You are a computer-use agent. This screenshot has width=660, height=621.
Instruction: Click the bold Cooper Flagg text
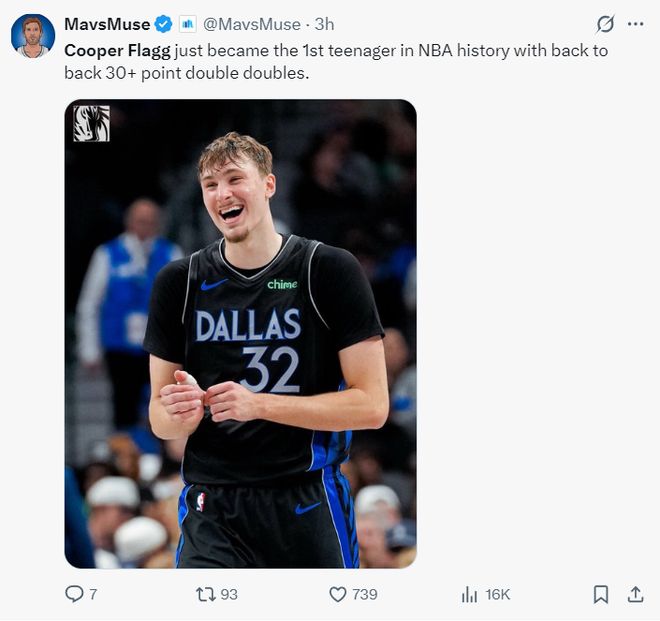point(117,50)
